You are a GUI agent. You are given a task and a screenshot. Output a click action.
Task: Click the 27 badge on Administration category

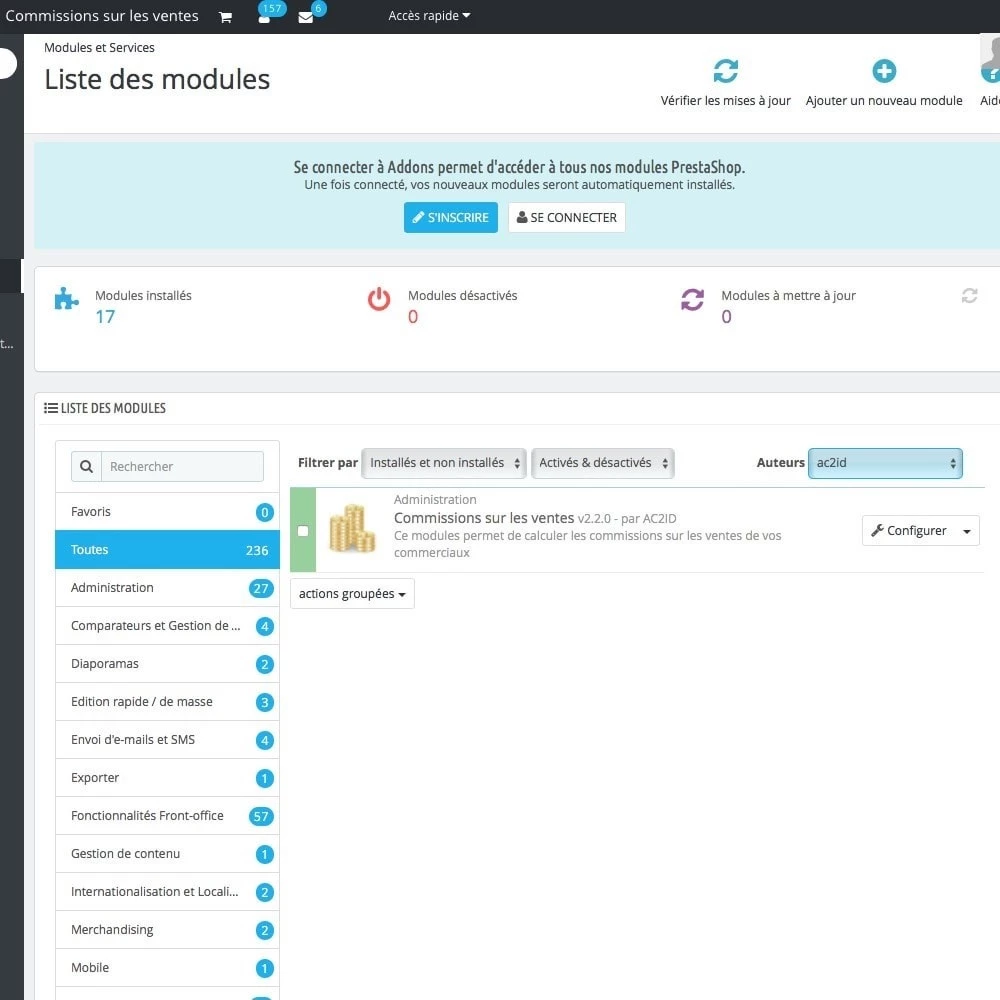pyautogui.click(x=261, y=589)
